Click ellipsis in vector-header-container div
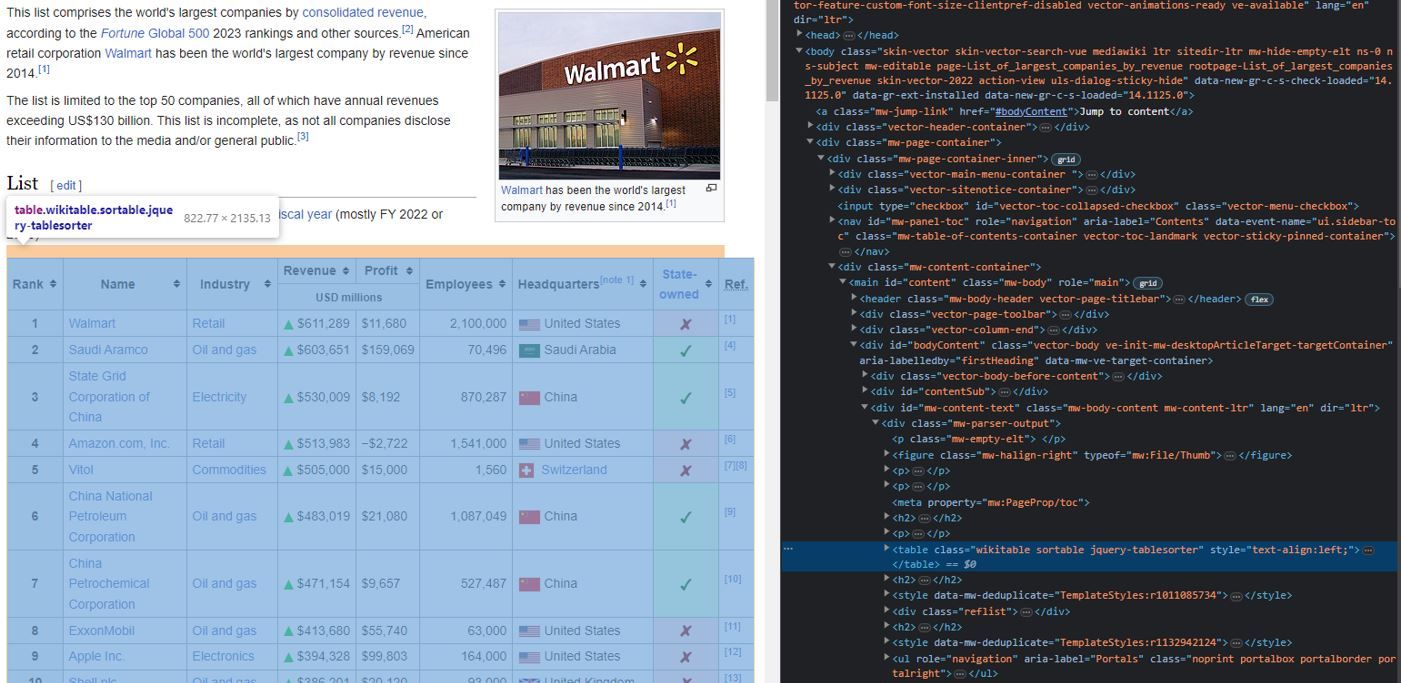 point(1046,128)
